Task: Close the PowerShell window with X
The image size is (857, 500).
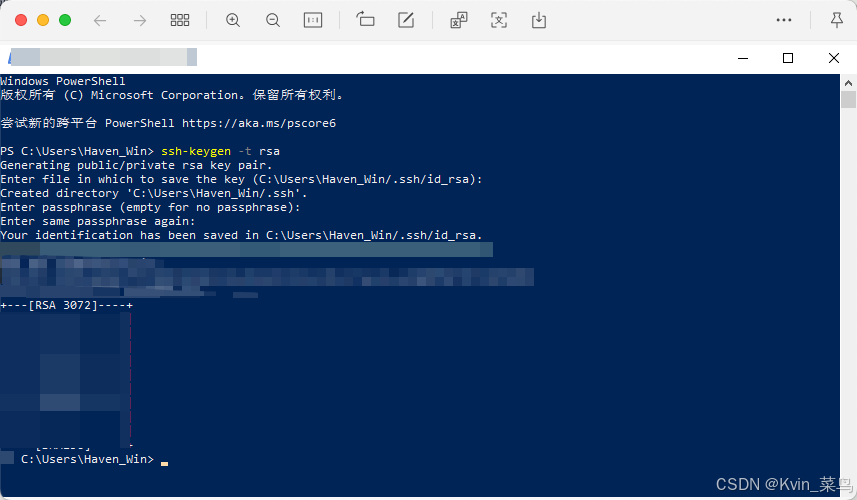Action: point(833,58)
